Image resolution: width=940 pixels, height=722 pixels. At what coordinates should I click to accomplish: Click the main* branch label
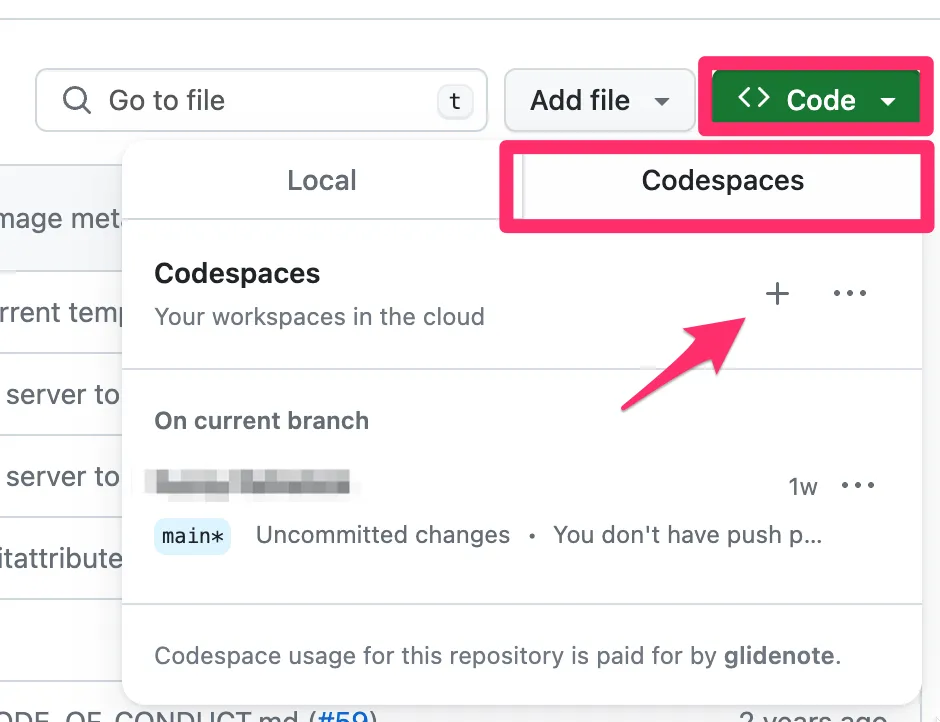pyautogui.click(x=192, y=536)
